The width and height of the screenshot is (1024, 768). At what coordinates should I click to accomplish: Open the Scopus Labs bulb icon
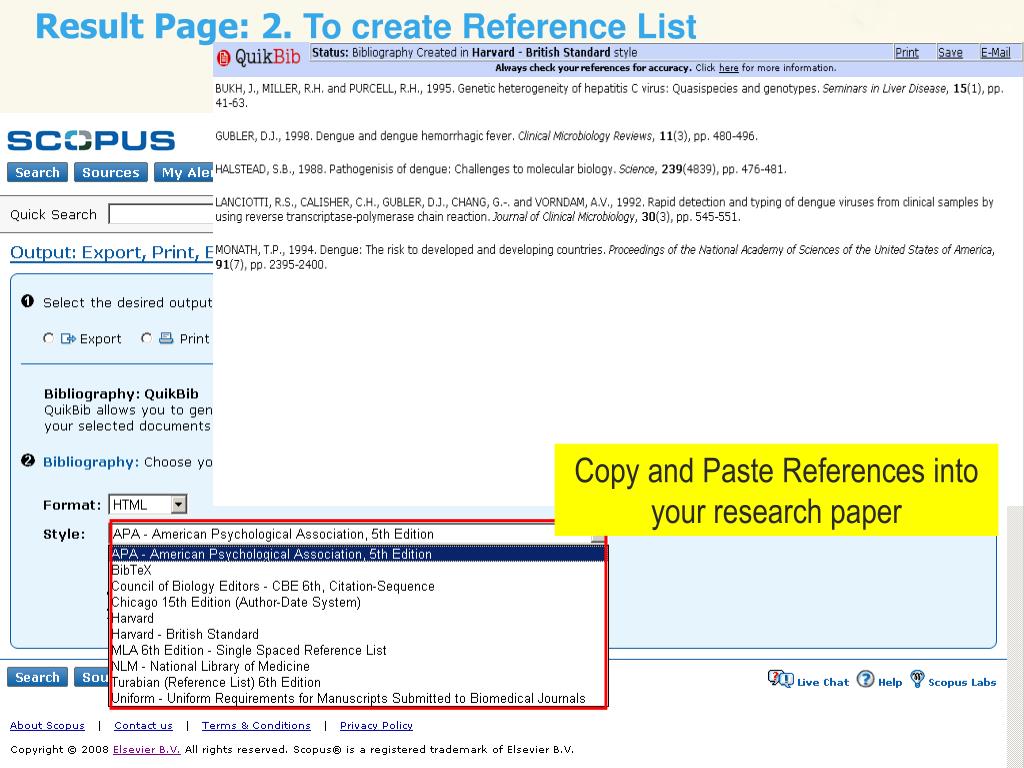[x=918, y=679]
